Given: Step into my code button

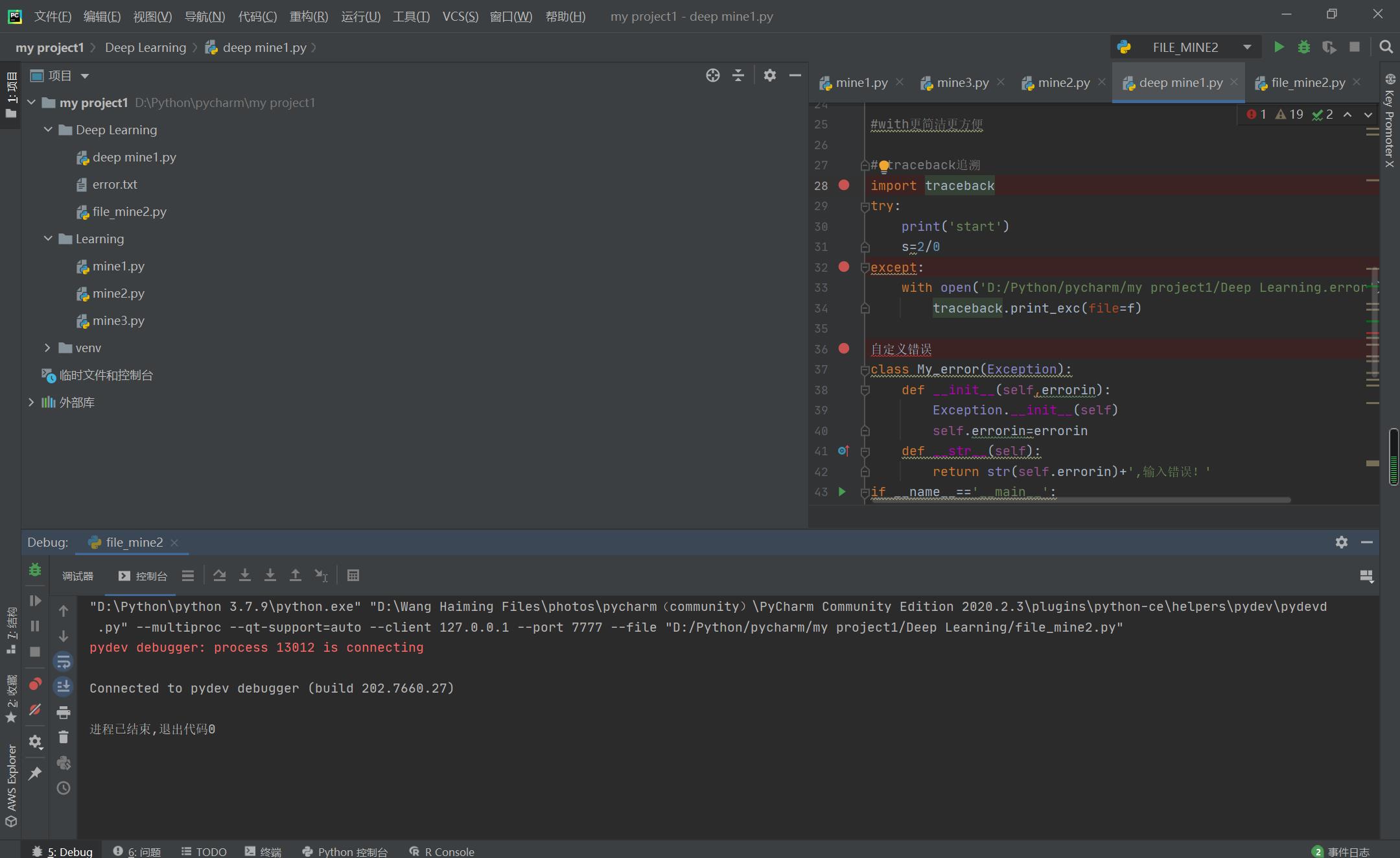Looking at the screenshot, I should pos(270,575).
